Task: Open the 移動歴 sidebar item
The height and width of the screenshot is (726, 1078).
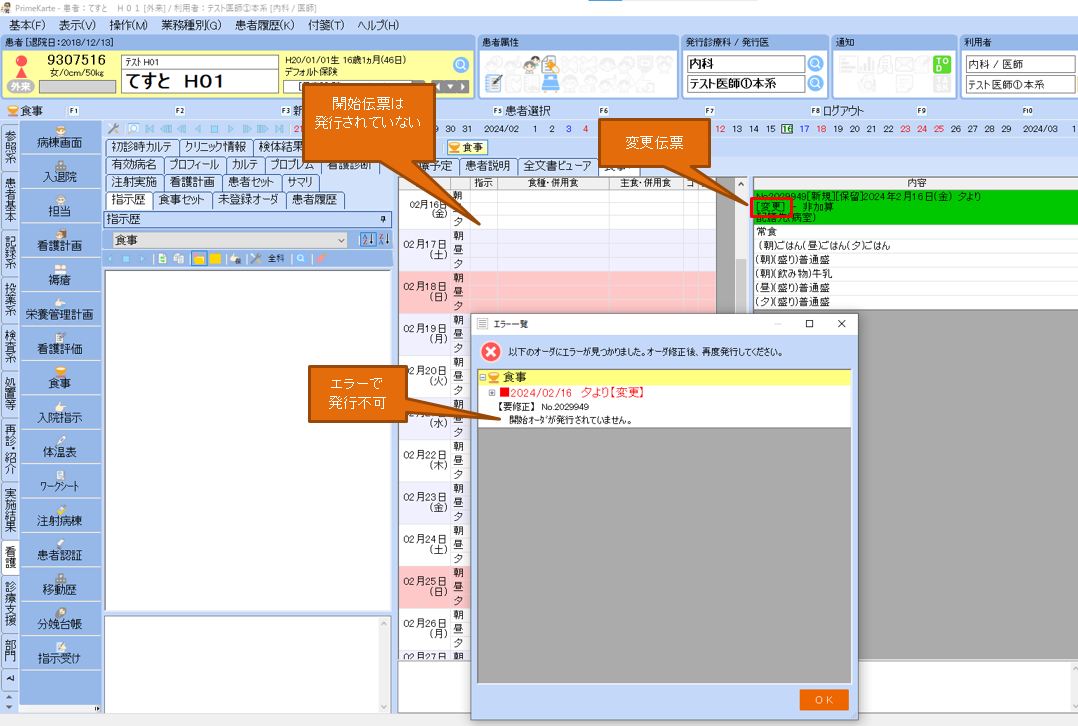Action: pyautogui.click(x=60, y=584)
